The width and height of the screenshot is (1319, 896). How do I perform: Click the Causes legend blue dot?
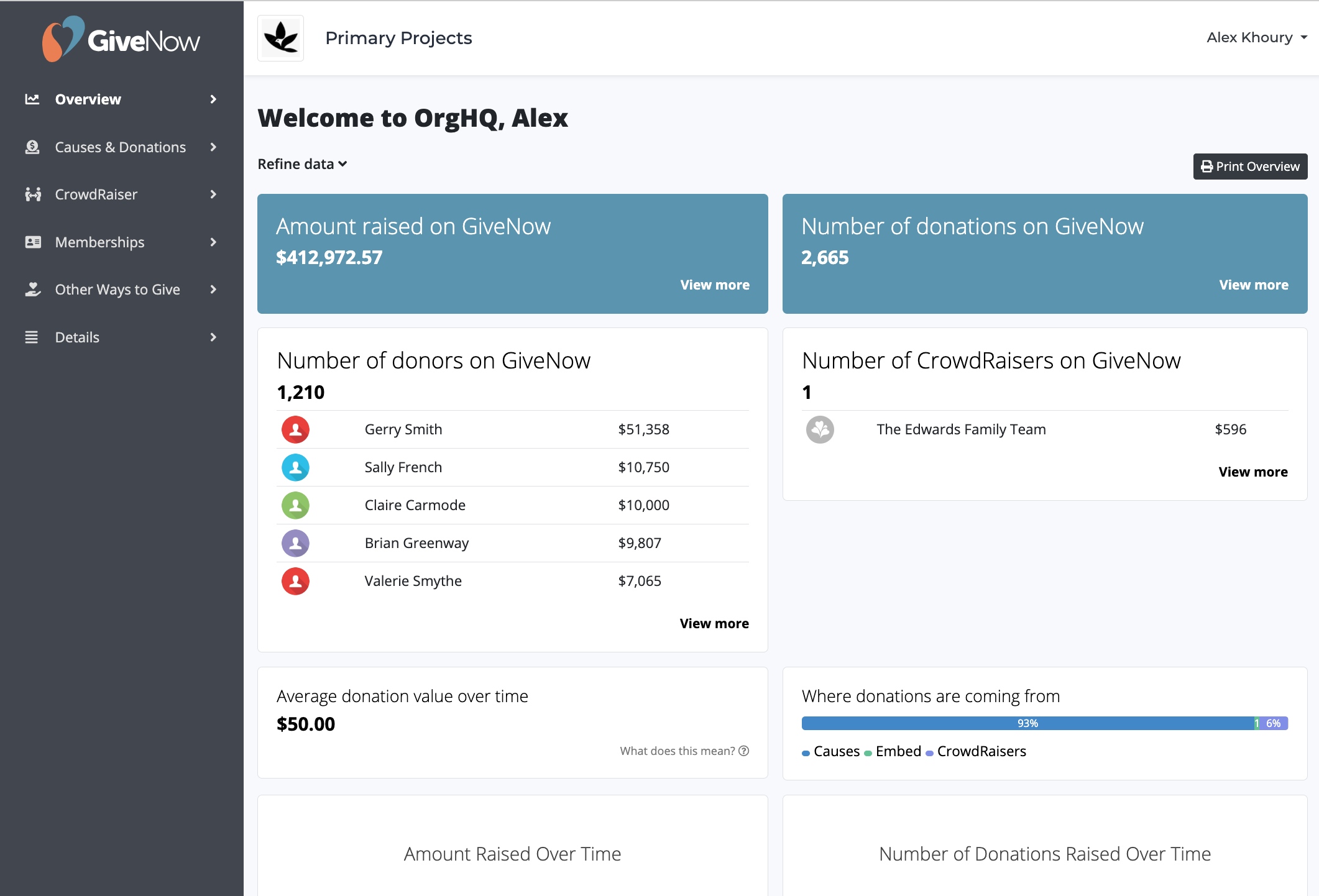(x=806, y=753)
